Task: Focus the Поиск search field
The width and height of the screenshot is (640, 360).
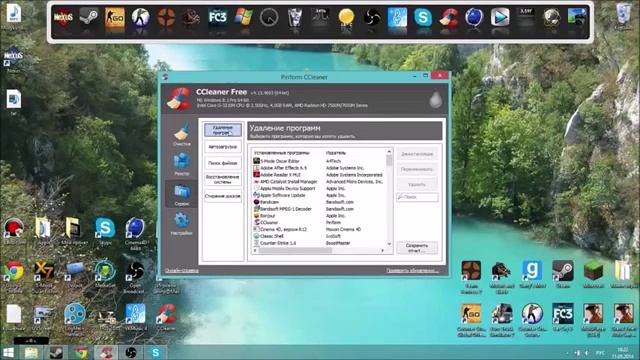Action: tap(417, 197)
